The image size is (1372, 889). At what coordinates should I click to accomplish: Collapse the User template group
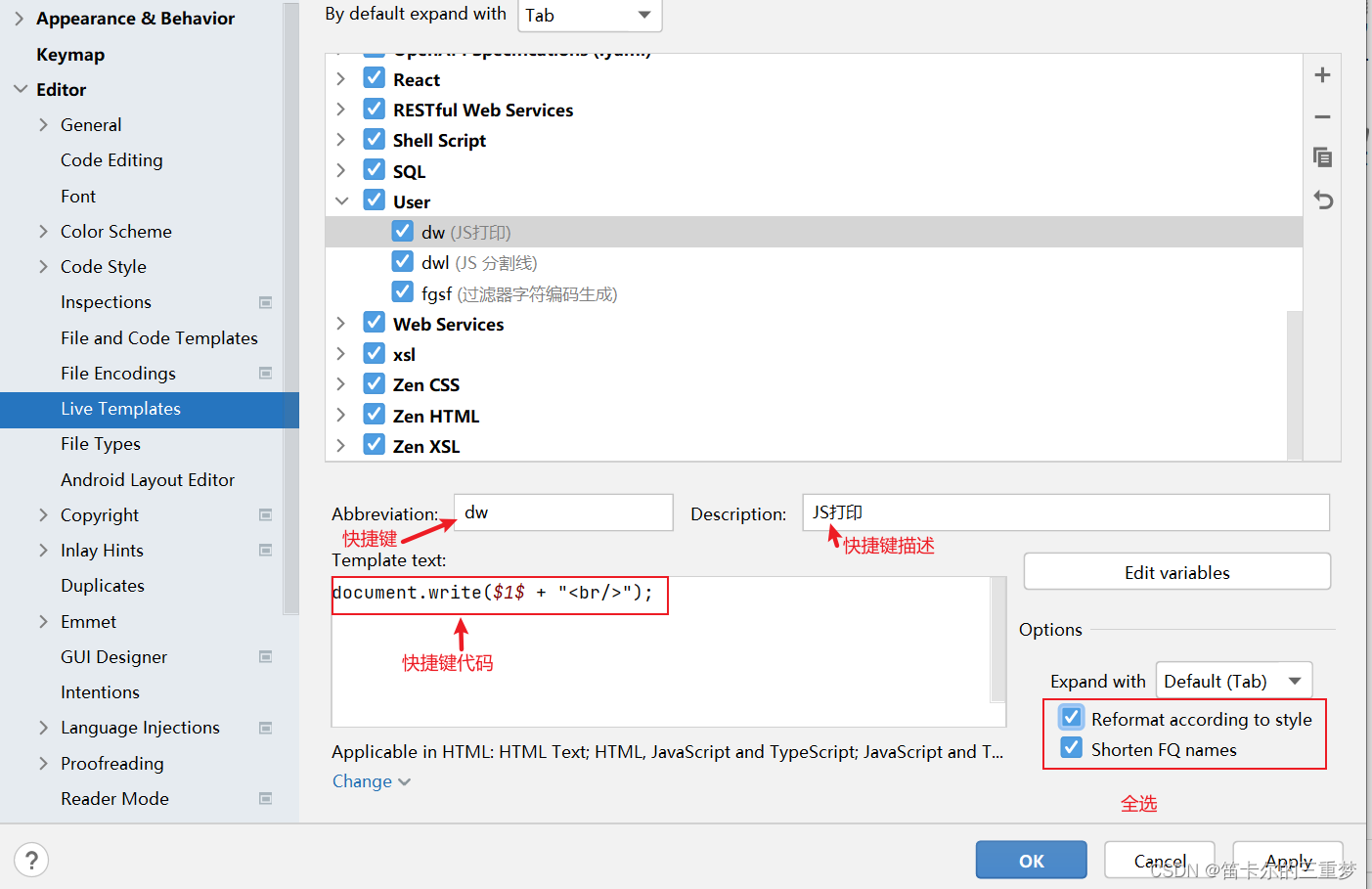point(341,201)
